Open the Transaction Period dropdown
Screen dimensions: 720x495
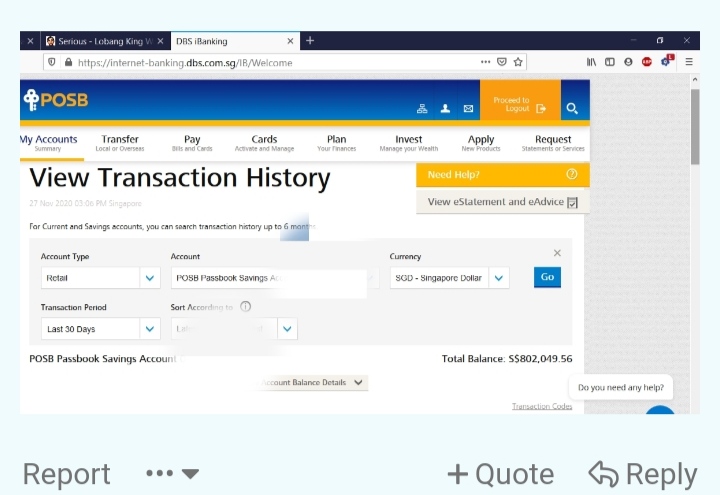tap(150, 329)
